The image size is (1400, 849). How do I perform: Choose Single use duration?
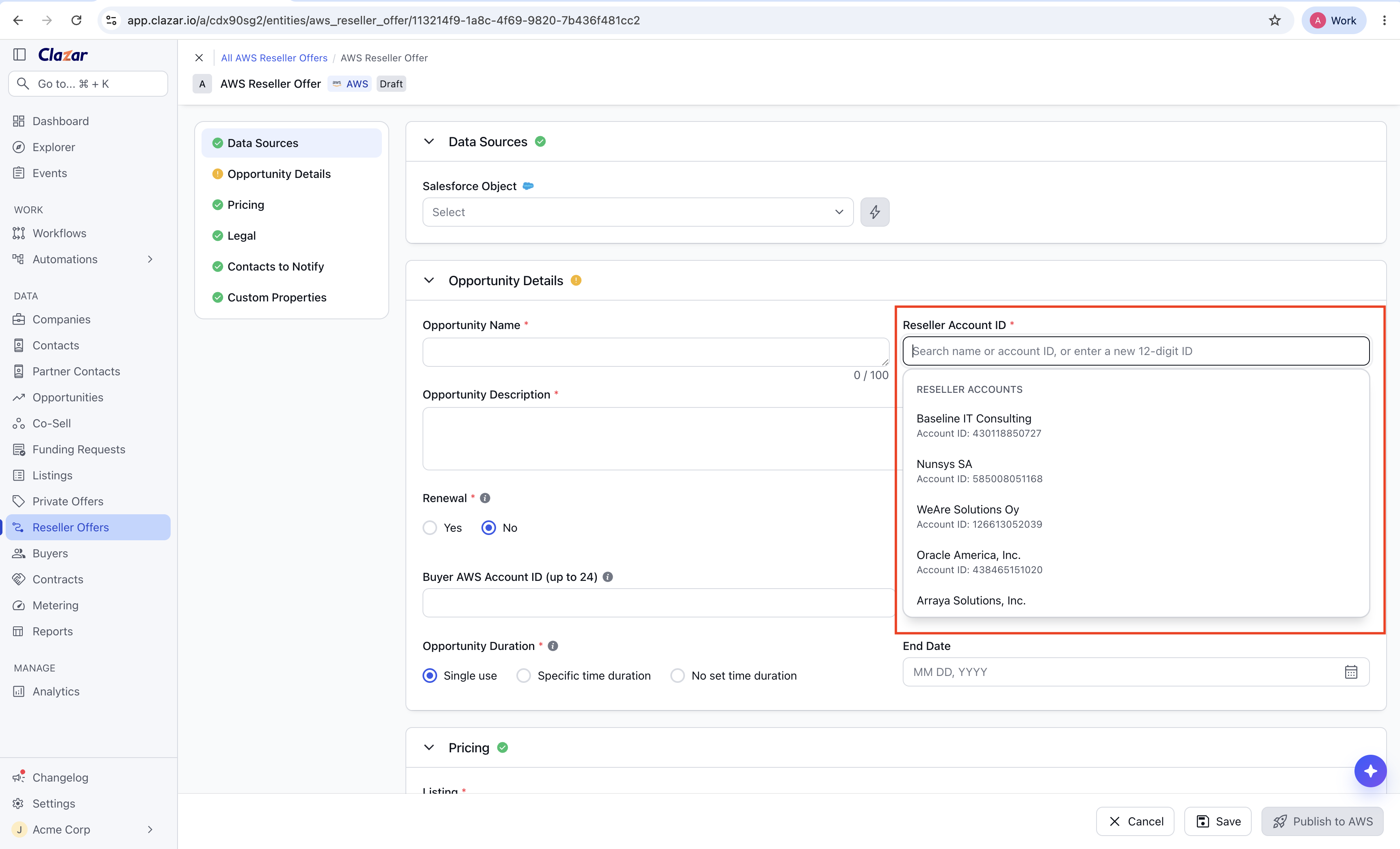(430, 676)
